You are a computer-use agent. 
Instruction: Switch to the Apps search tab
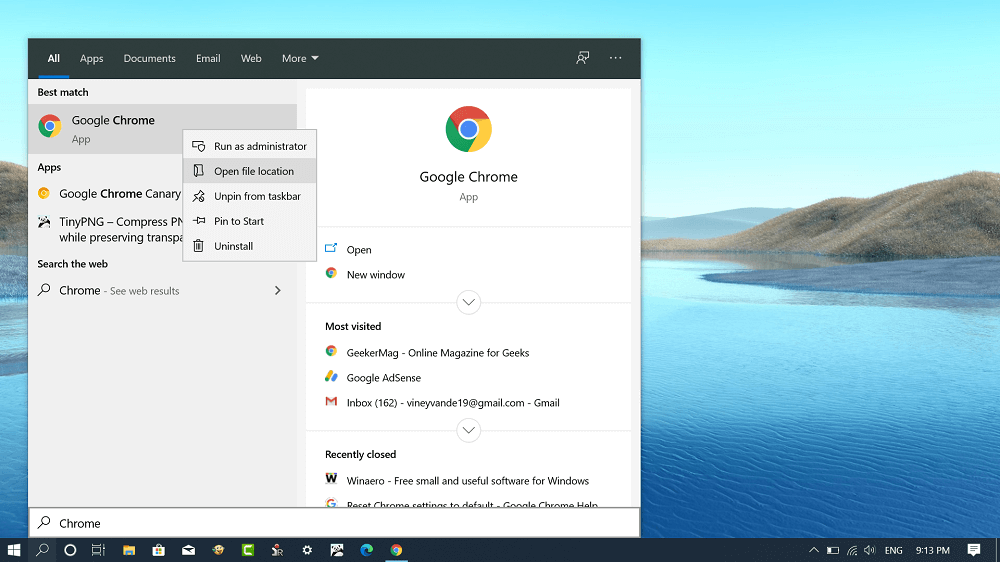pyautogui.click(x=91, y=58)
